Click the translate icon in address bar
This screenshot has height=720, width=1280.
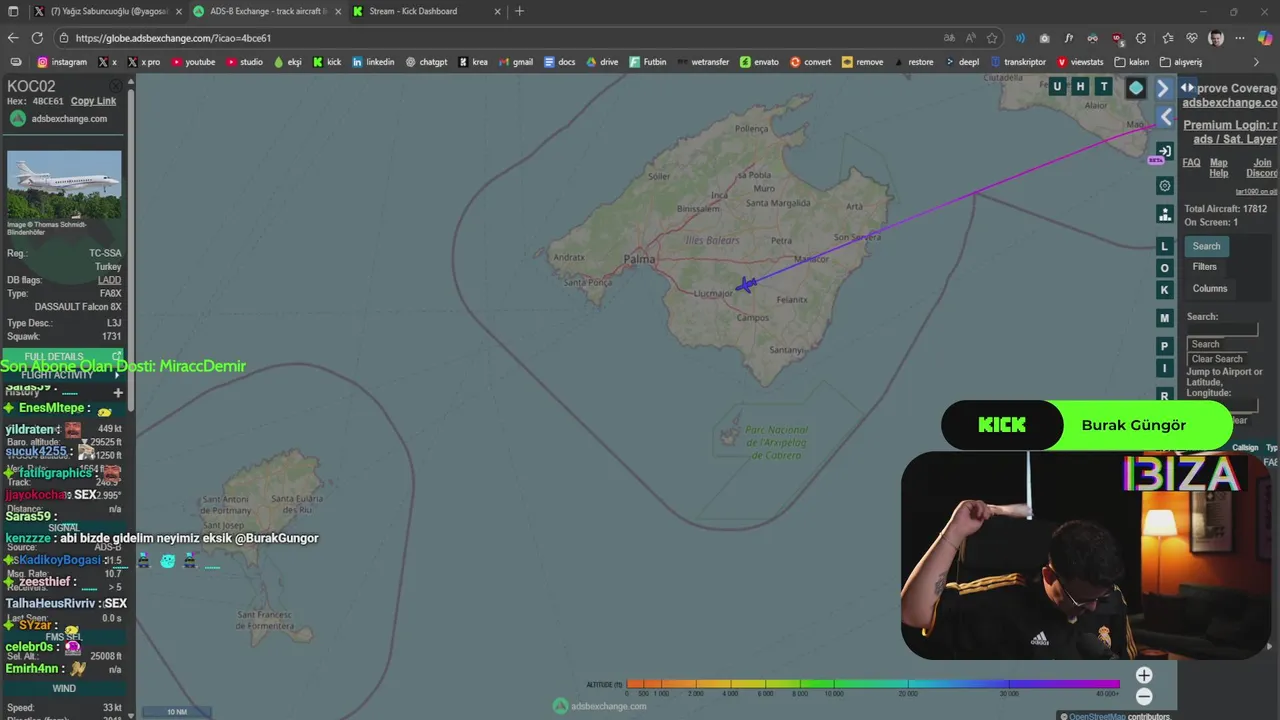(948, 38)
